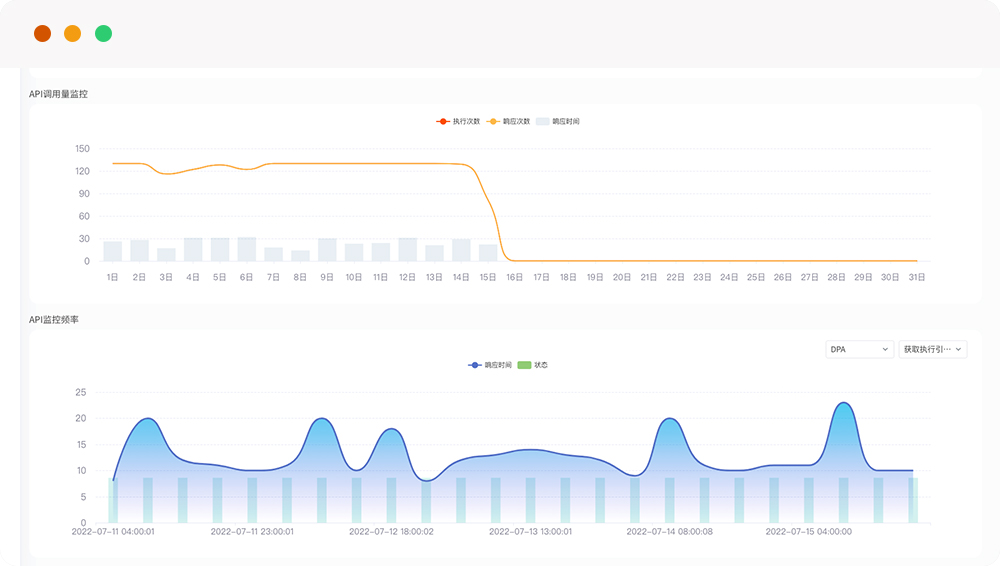Click the yellow minimize window dot

[x=72, y=34]
